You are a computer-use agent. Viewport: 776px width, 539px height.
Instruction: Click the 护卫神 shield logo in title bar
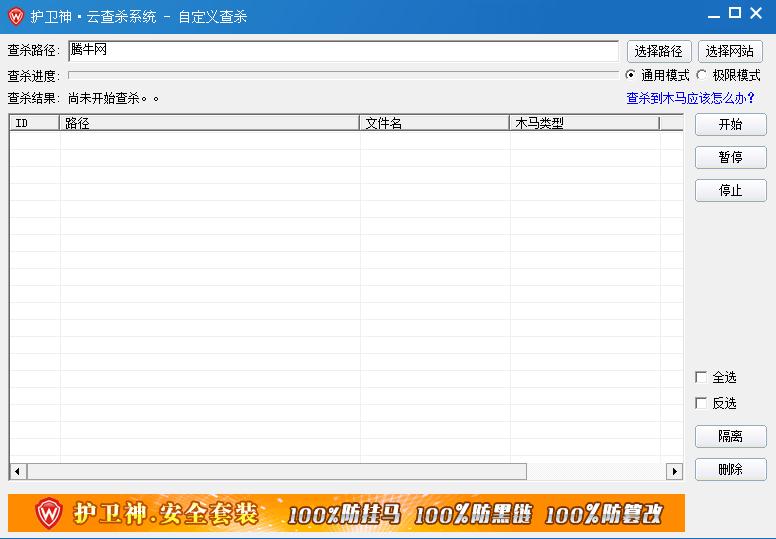[x=16, y=16]
